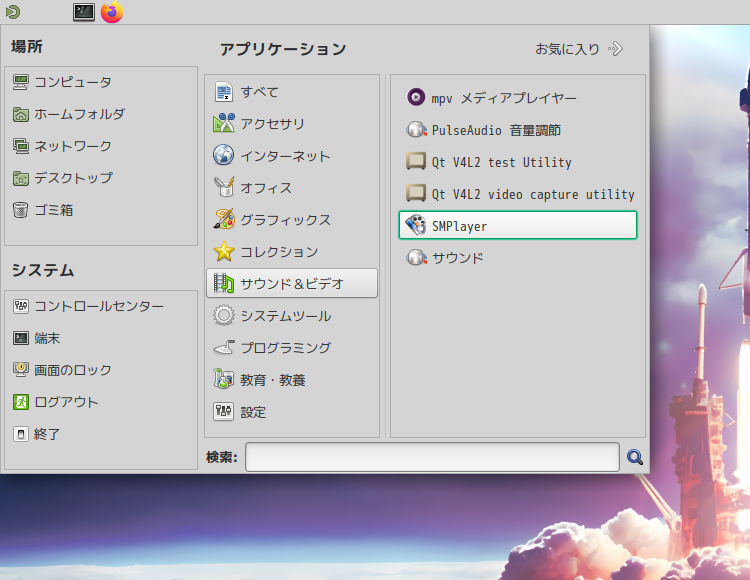The height and width of the screenshot is (580, 750).
Task: Switch to お気に入り favorites view
Action: [579, 49]
